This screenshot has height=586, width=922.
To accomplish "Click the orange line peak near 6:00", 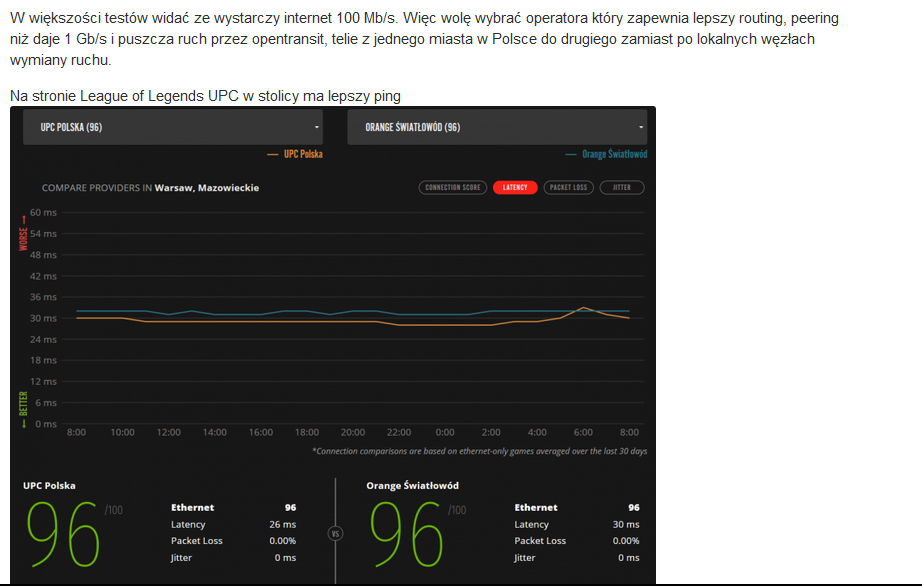I will 584,308.
